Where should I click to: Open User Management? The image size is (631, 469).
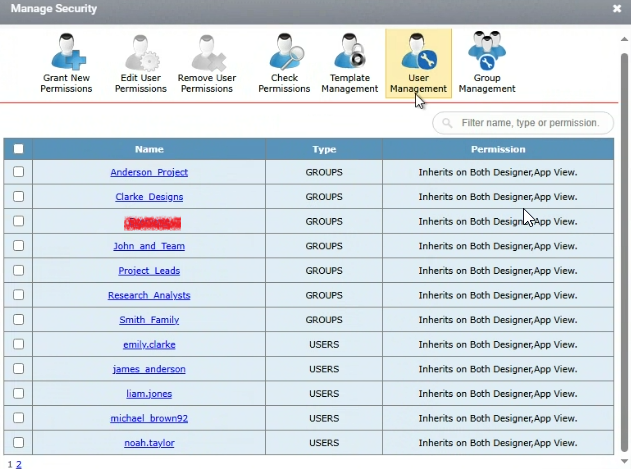pos(419,63)
